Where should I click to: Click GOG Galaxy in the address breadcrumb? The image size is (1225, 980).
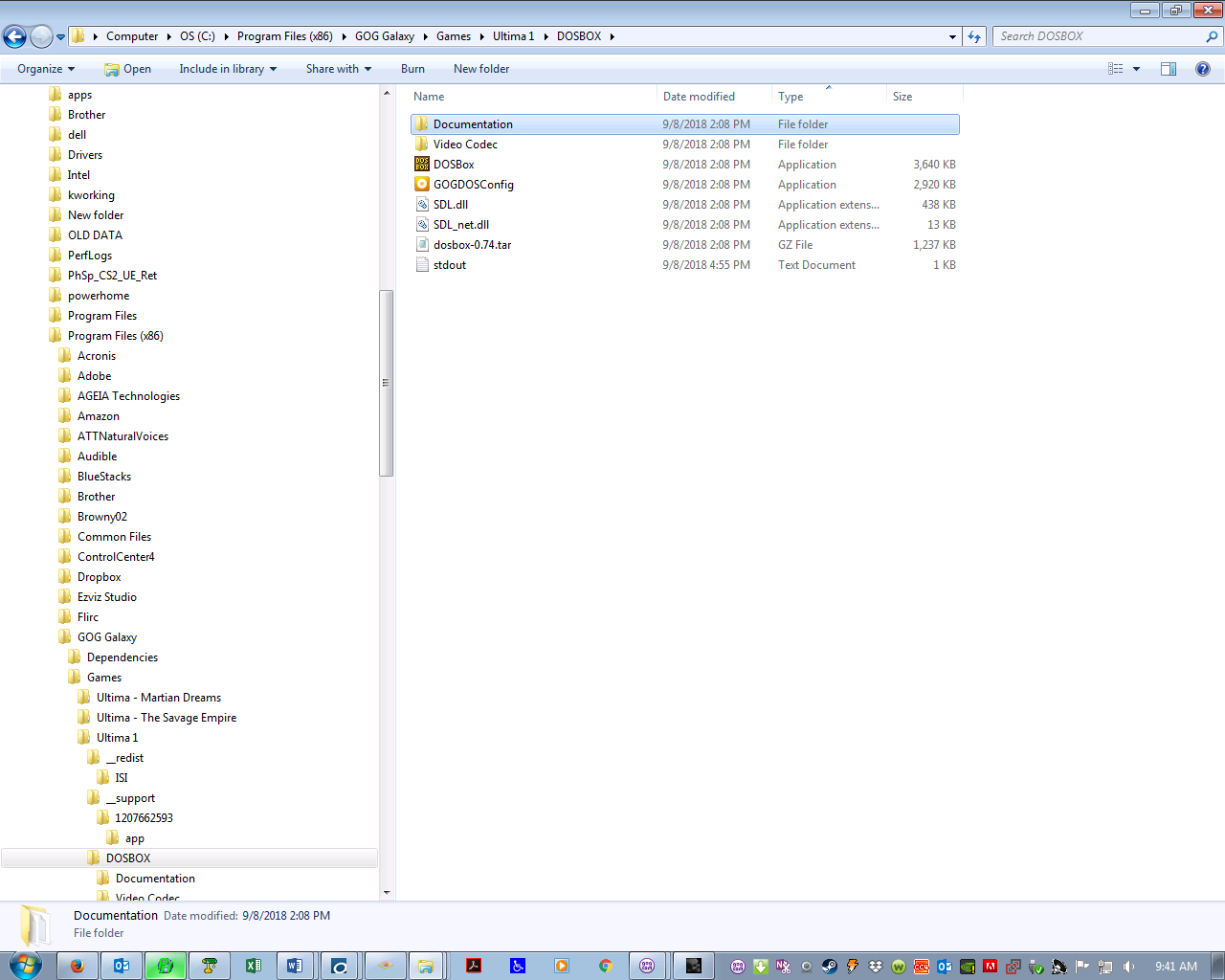click(x=385, y=36)
